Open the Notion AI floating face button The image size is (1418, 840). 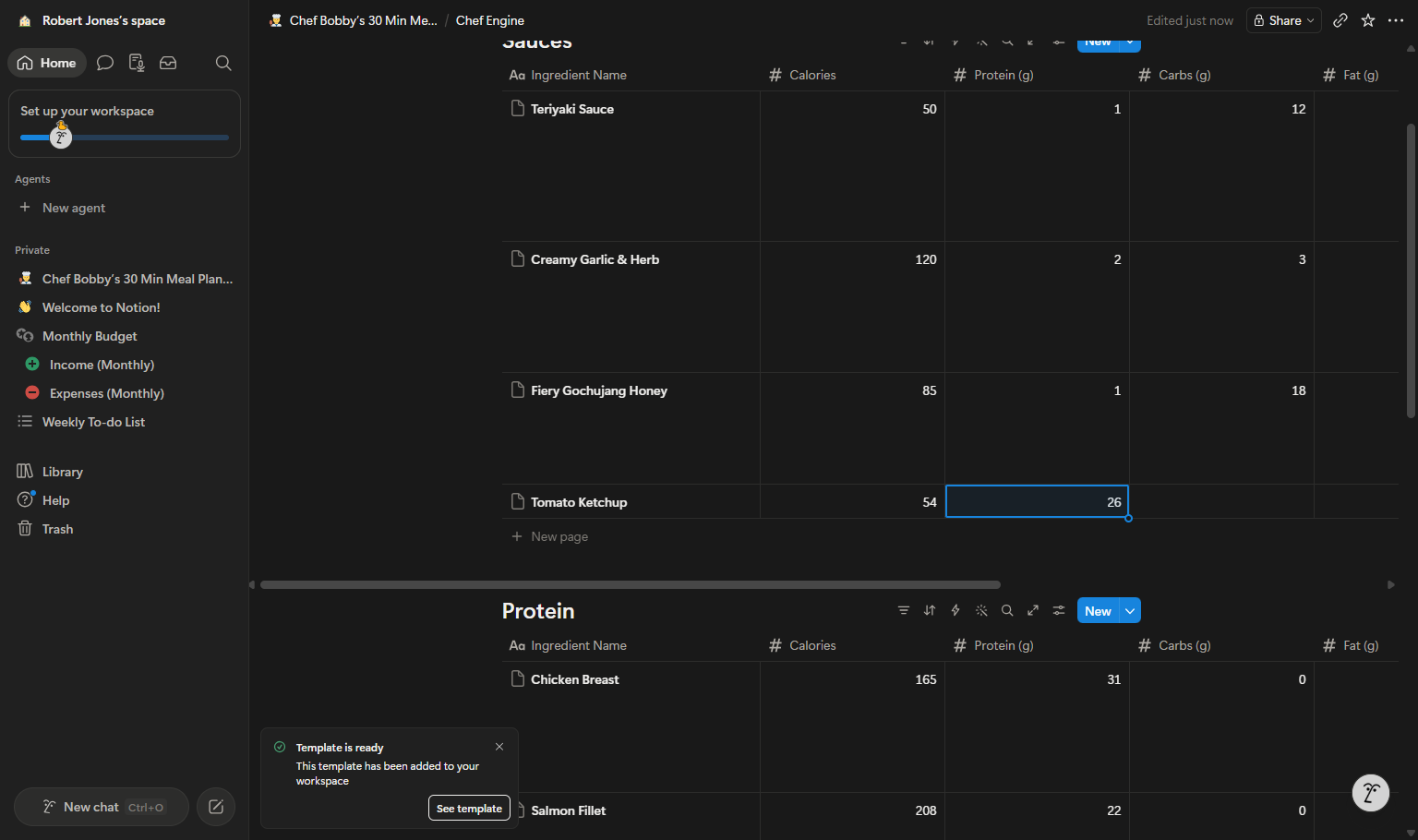pos(1371,793)
